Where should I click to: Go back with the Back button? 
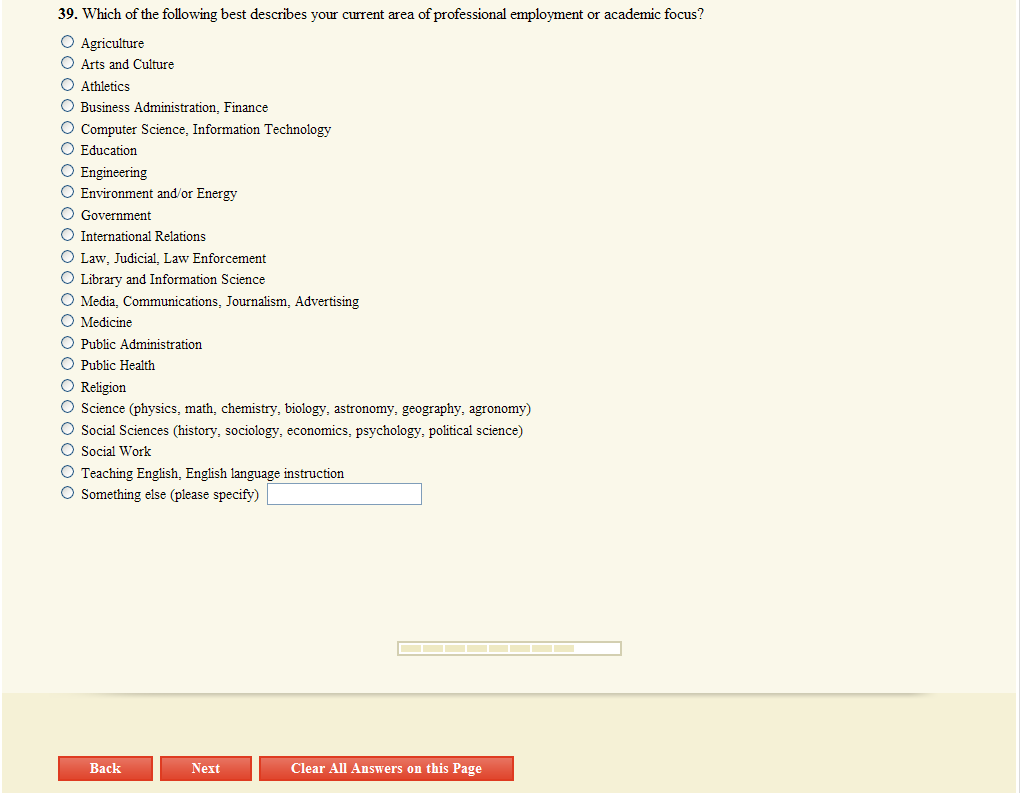(105, 768)
